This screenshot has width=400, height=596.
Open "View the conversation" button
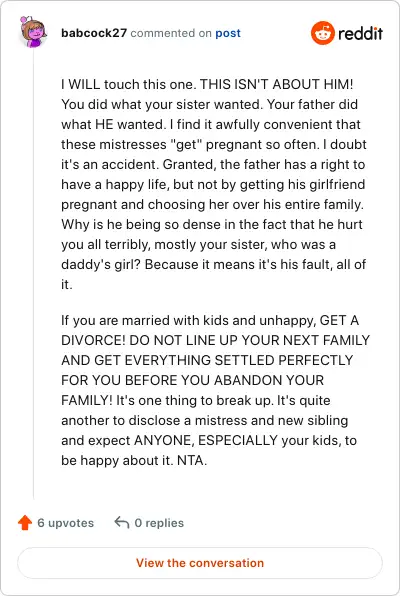200,563
